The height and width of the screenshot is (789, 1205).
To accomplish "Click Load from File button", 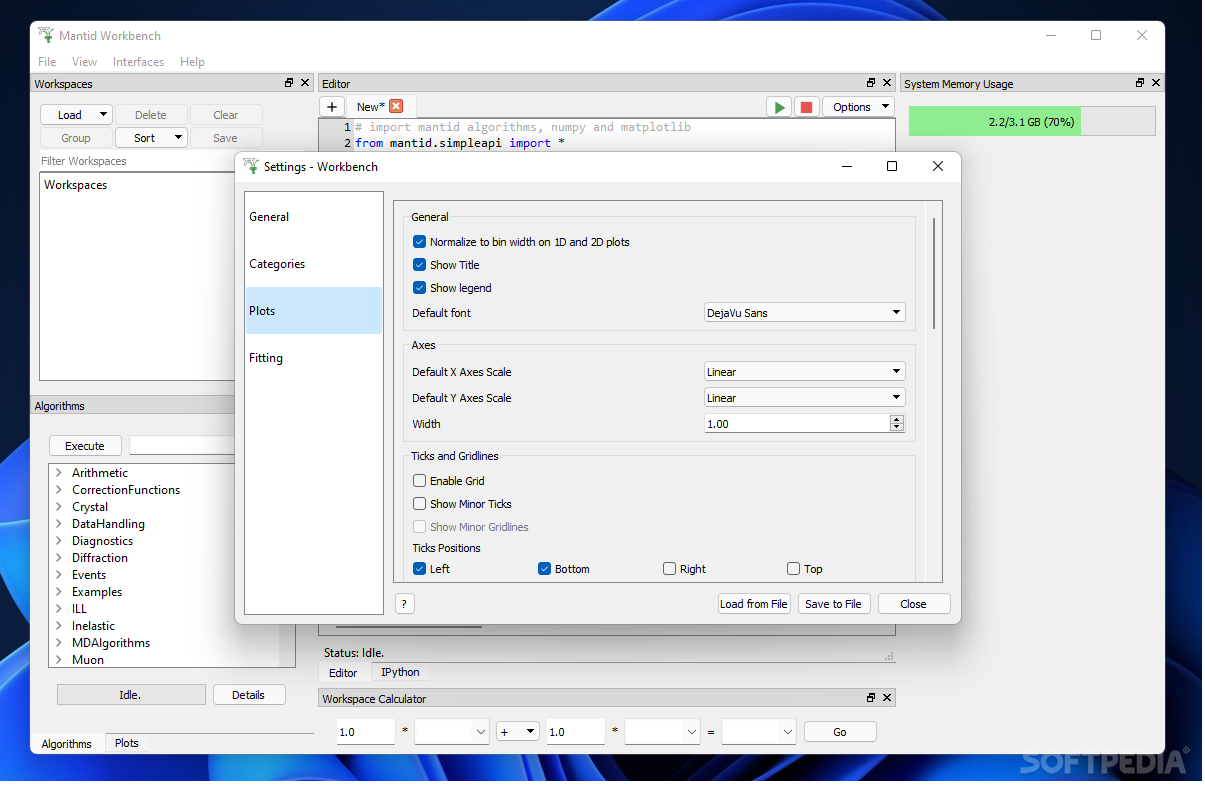I will click(x=754, y=604).
